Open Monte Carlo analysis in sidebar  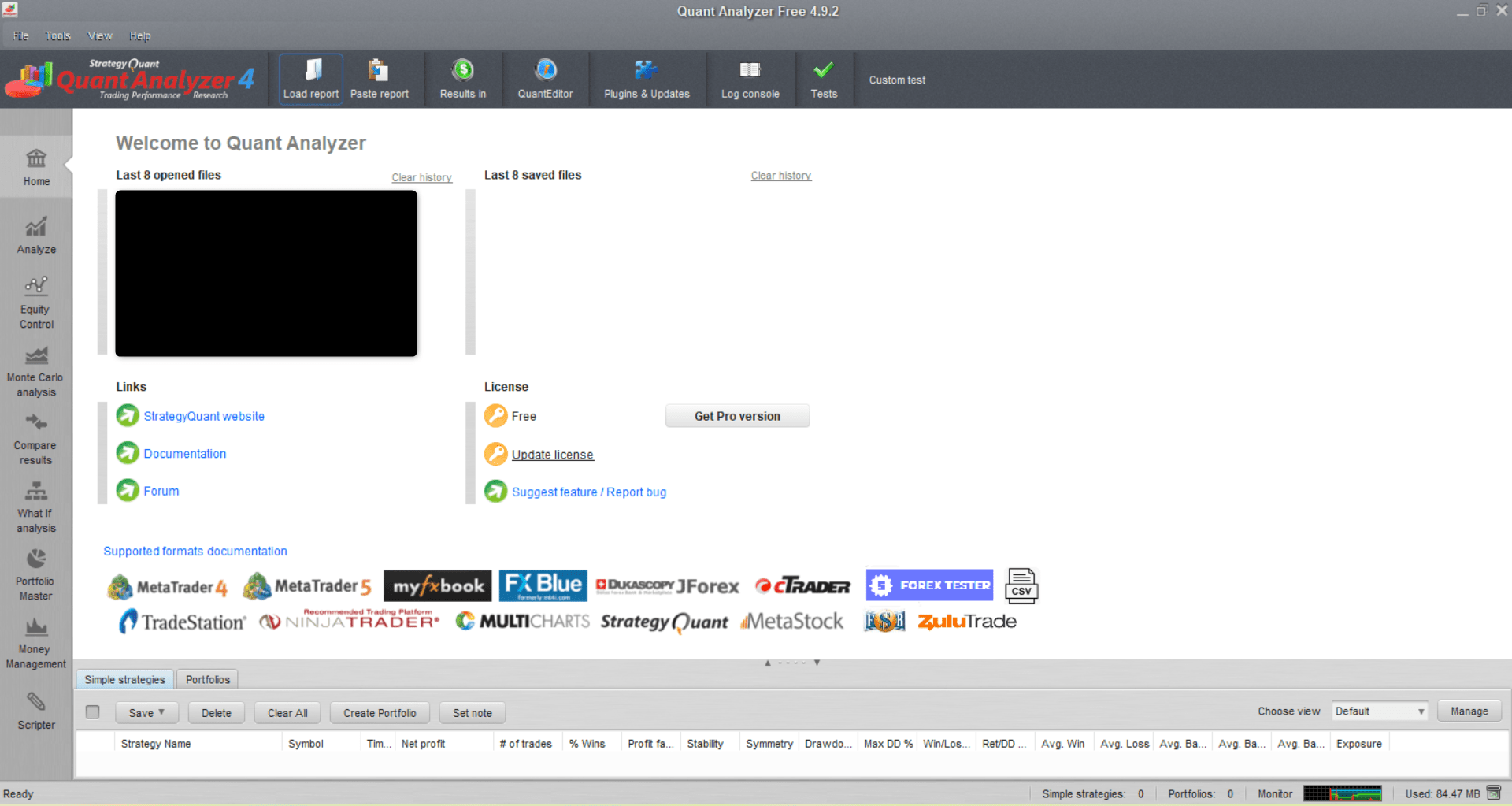click(x=36, y=372)
